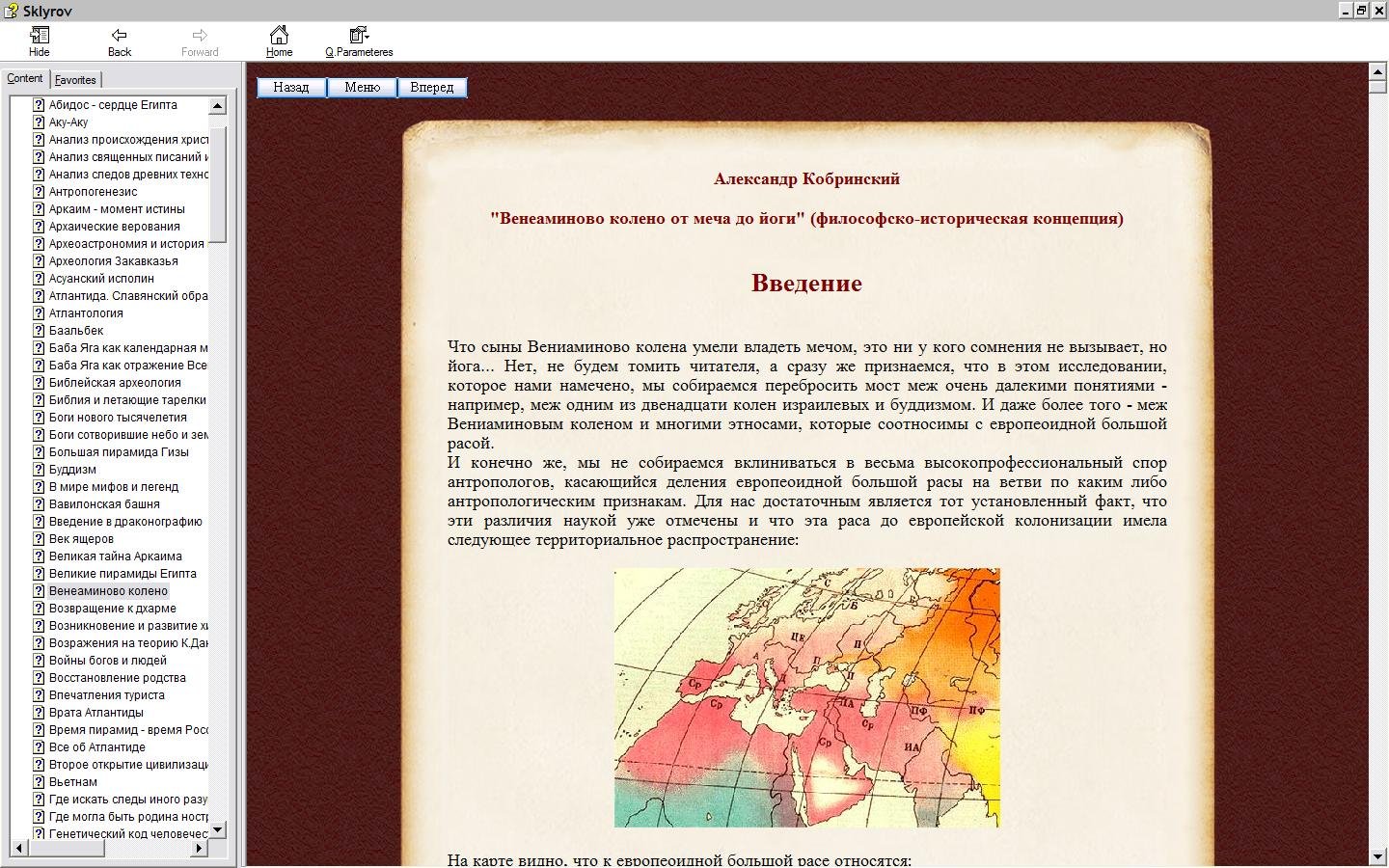Viewport: 1389px width, 868px height.
Task: Open the Вавилонская башня topic
Action: tap(104, 504)
